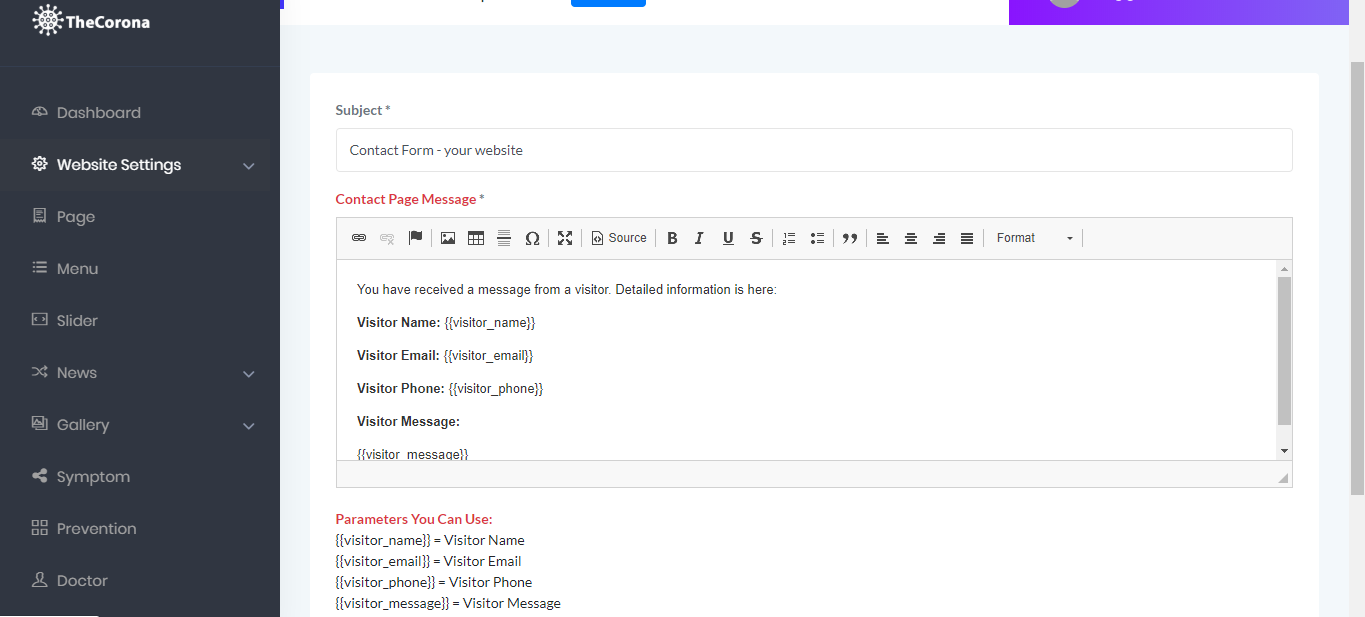The width and height of the screenshot is (1365, 617).
Task: Open Symptom in sidebar
Action: pos(93,477)
